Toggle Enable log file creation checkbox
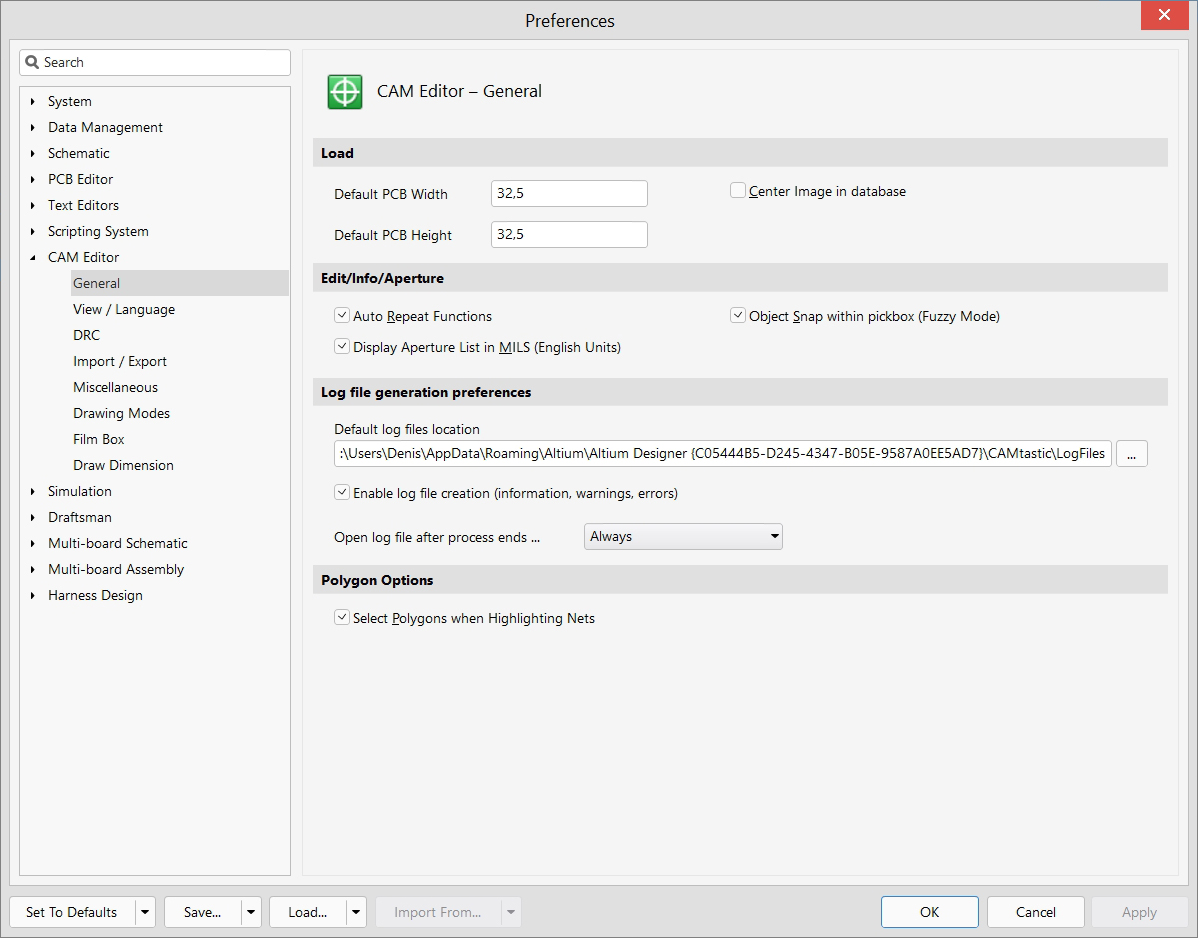1198x938 pixels. pyautogui.click(x=342, y=493)
